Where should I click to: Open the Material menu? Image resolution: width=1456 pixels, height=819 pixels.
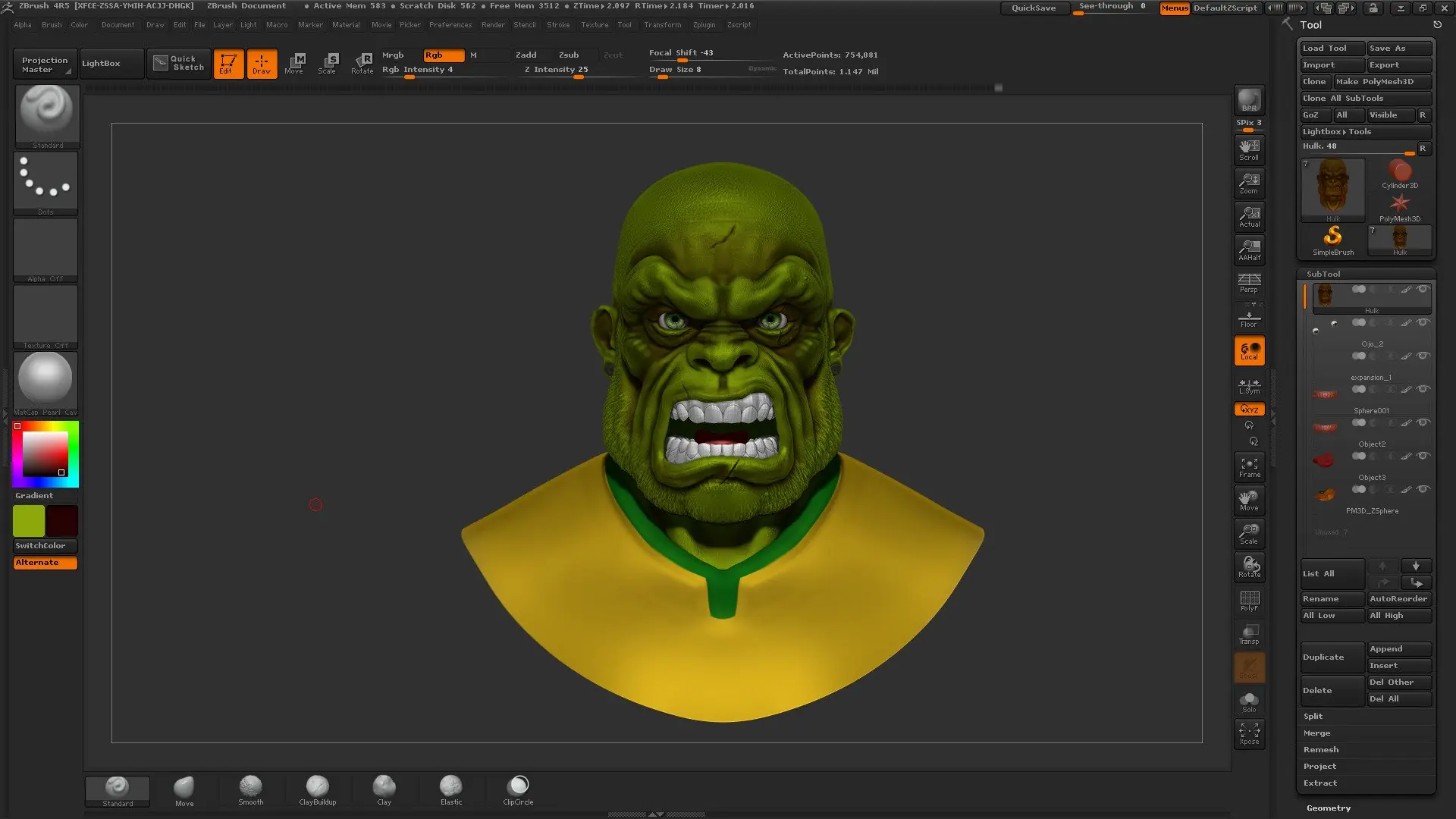pyautogui.click(x=346, y=25)
